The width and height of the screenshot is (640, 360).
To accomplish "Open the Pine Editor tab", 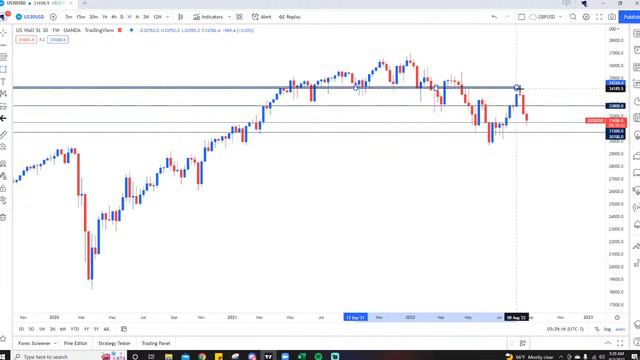I will pos(76,343).
